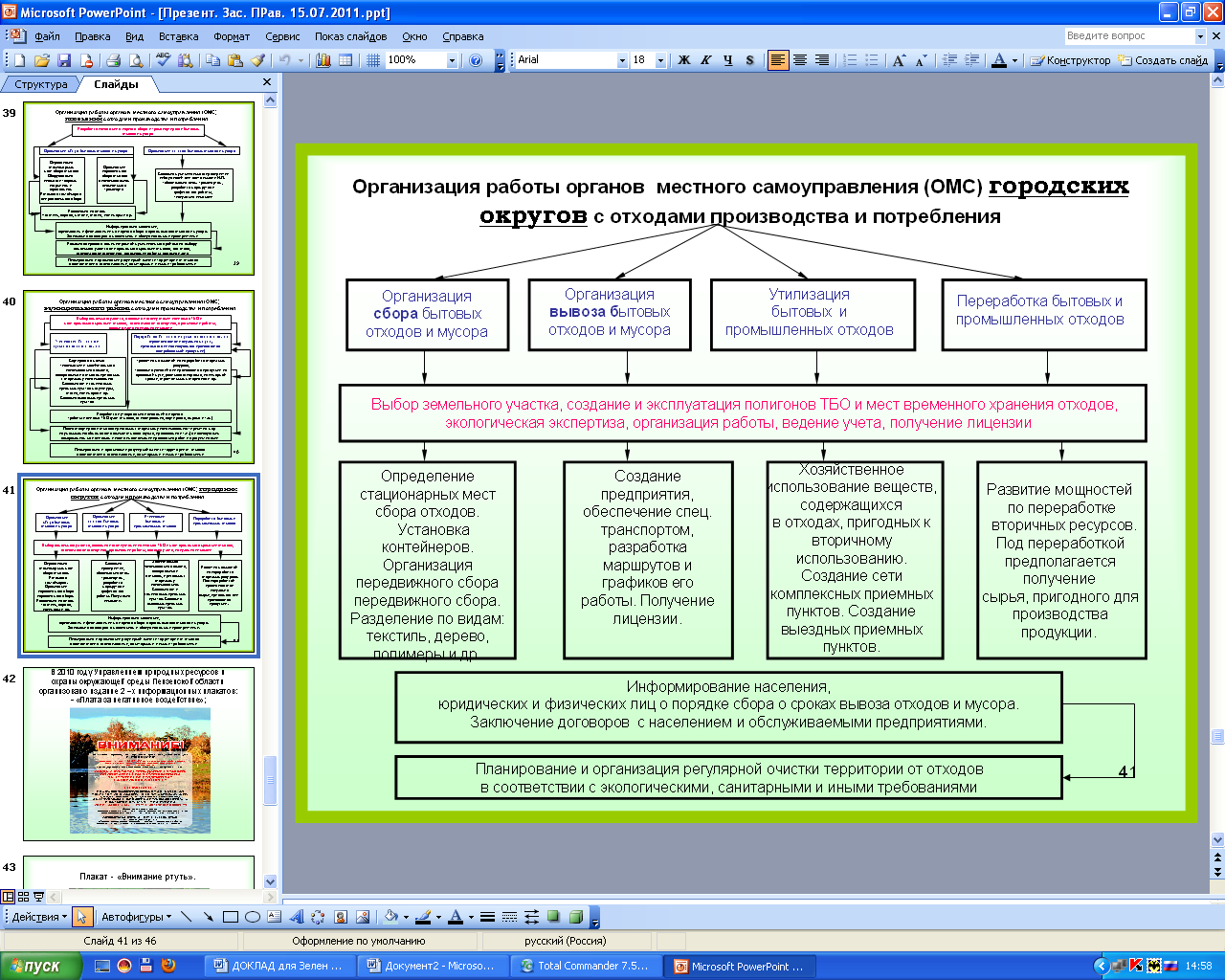Toggle the Select Objects pointer tool
The width and height of the screenshot is (1225, 980).
point(81,917)
